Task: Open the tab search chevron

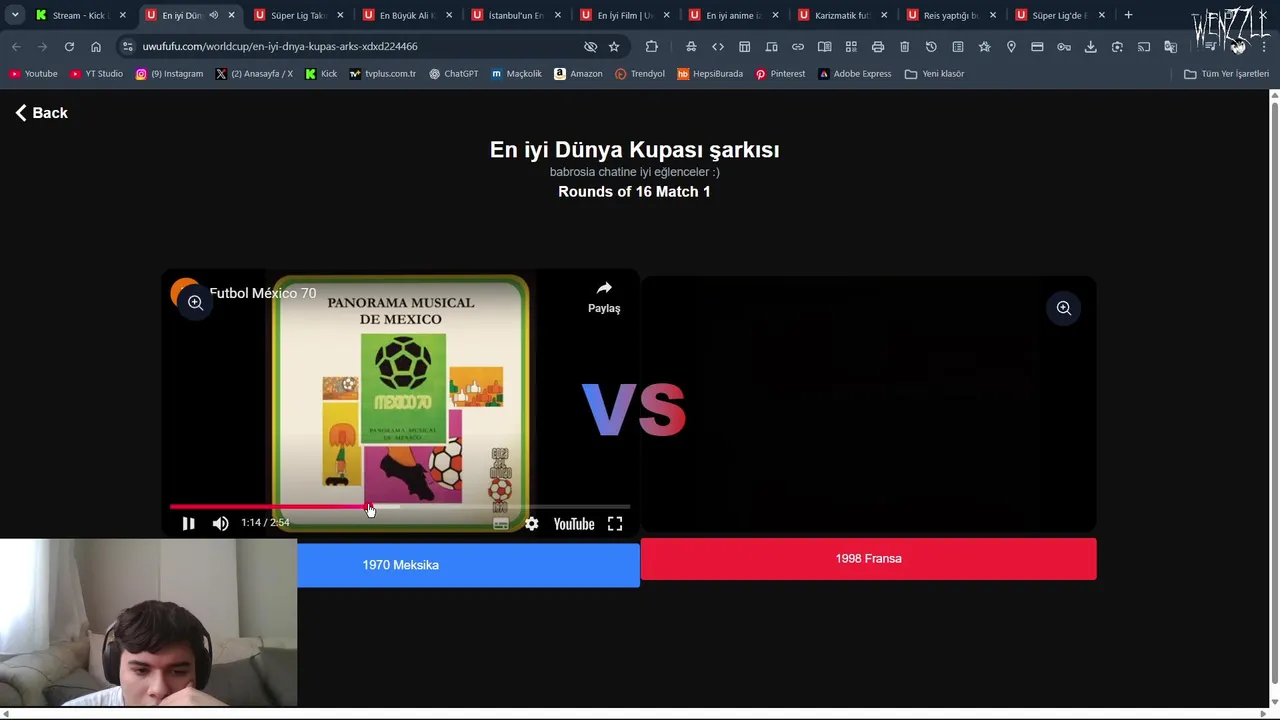Action: [15, 15]
